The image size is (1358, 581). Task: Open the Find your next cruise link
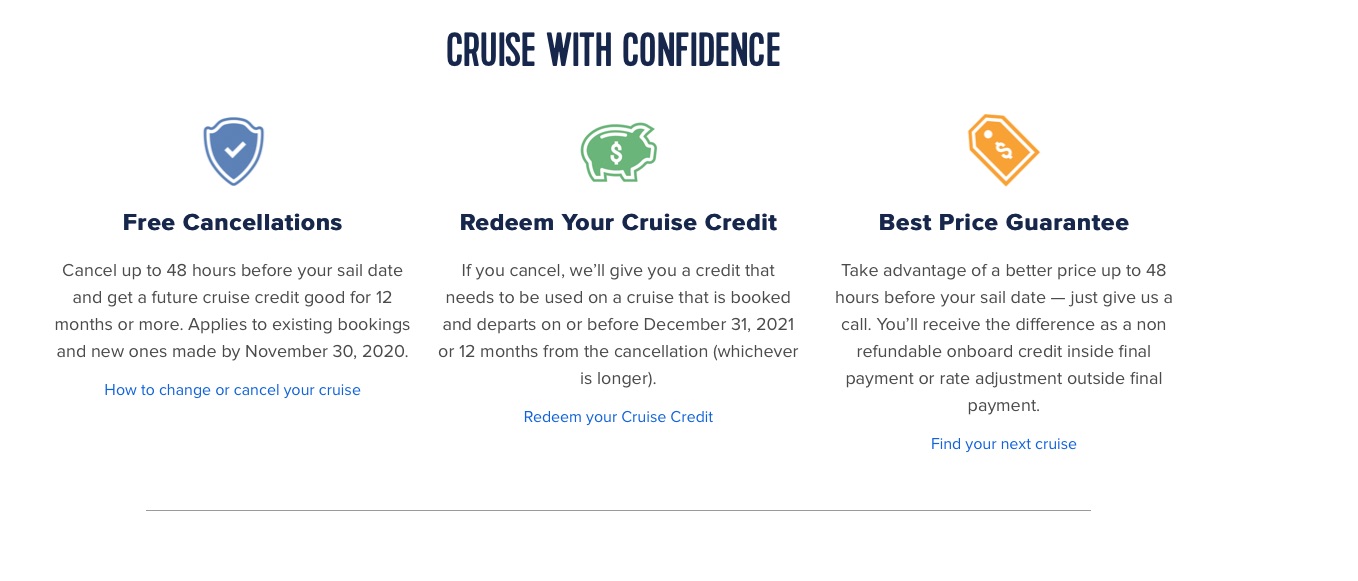1003,444
